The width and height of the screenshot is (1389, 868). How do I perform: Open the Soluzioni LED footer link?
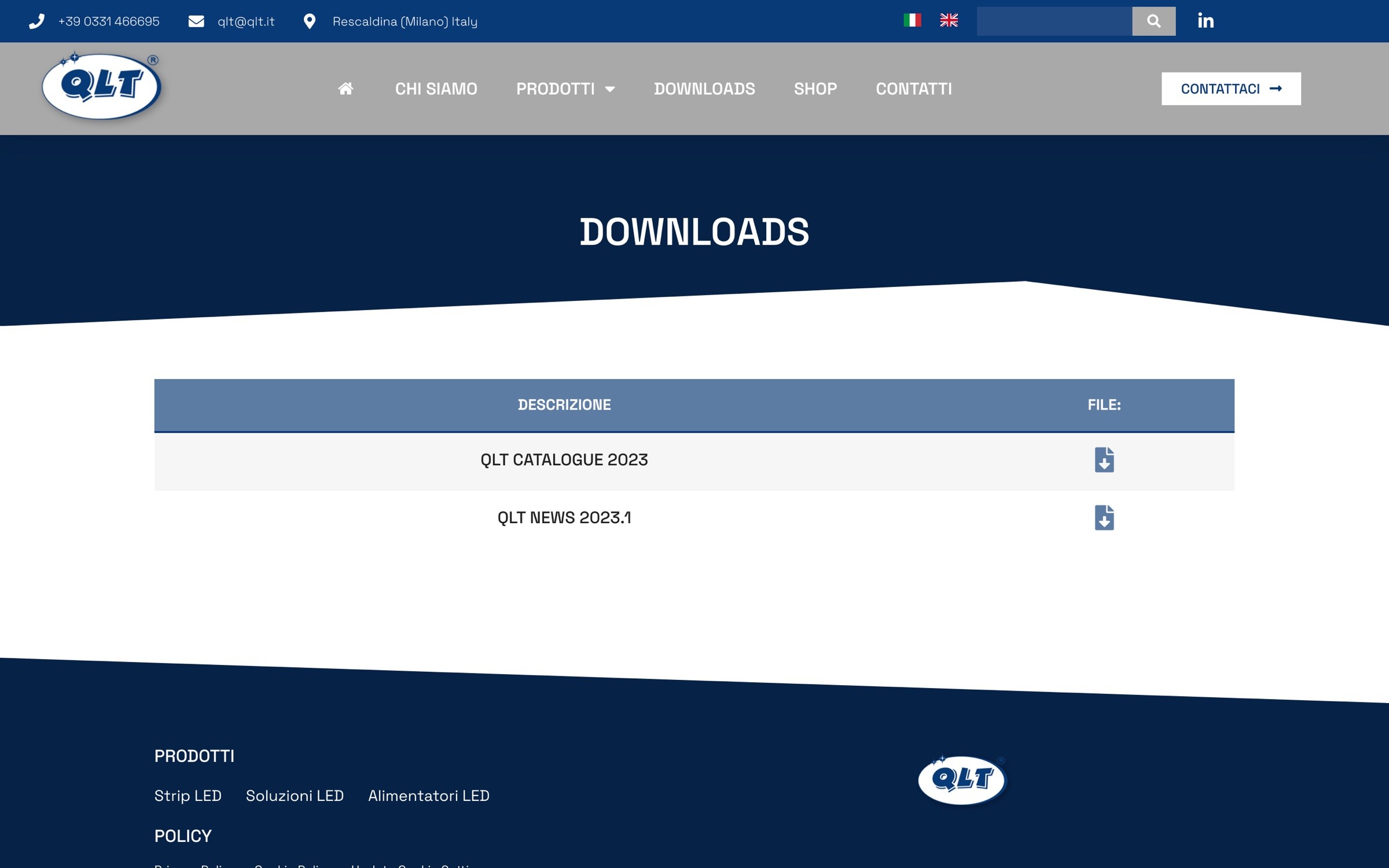(295, 796)
